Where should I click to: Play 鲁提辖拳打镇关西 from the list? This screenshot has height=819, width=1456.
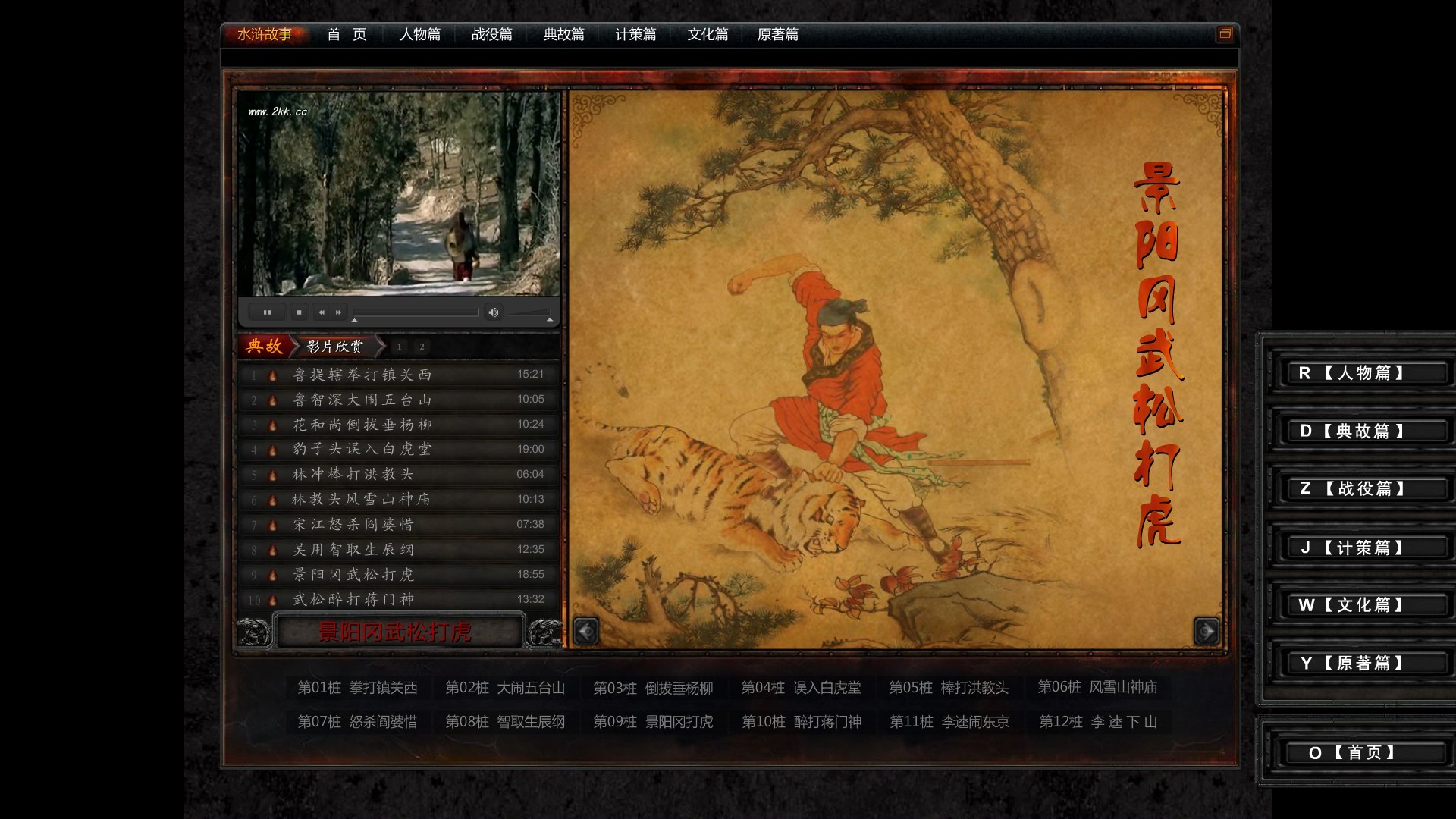pyautogui.click(x=399, y=375)
